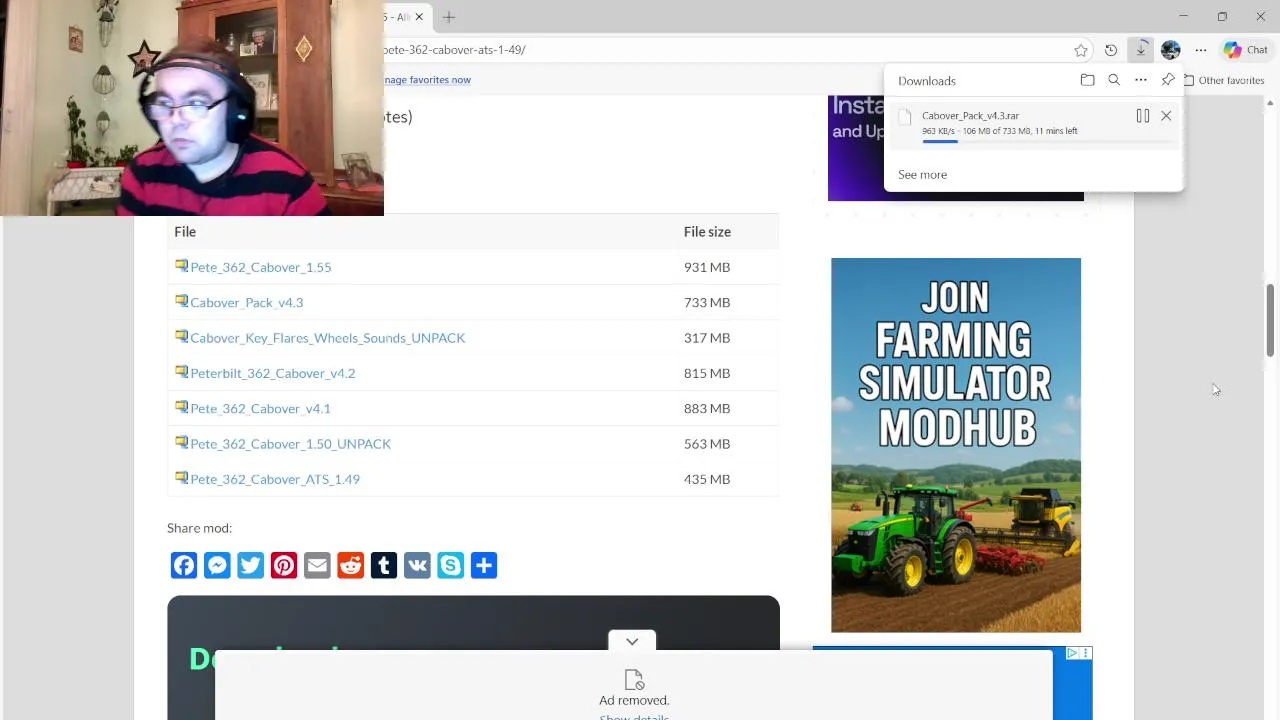This screenshot has height=720, width=1280.
Task: Download Pete_362_Cabover_1.55 file
Action: 260,267
